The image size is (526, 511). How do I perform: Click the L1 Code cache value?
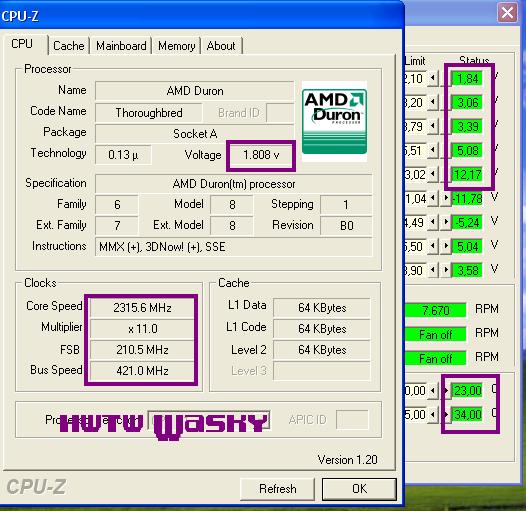pyautogui.click(x=322, y=329)
